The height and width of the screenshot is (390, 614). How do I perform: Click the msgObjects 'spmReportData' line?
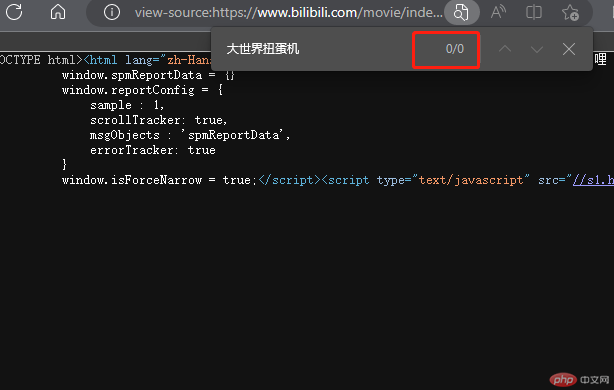pyautogui.click(x=190, y=135)
